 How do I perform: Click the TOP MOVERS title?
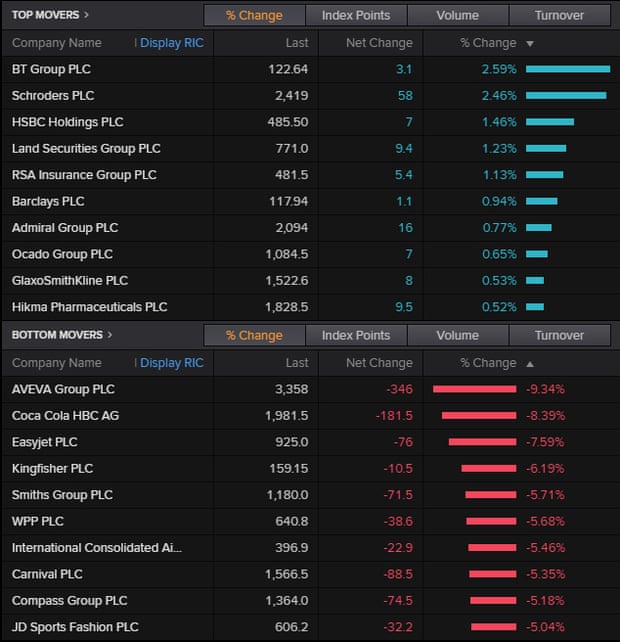tap(45, 15)
